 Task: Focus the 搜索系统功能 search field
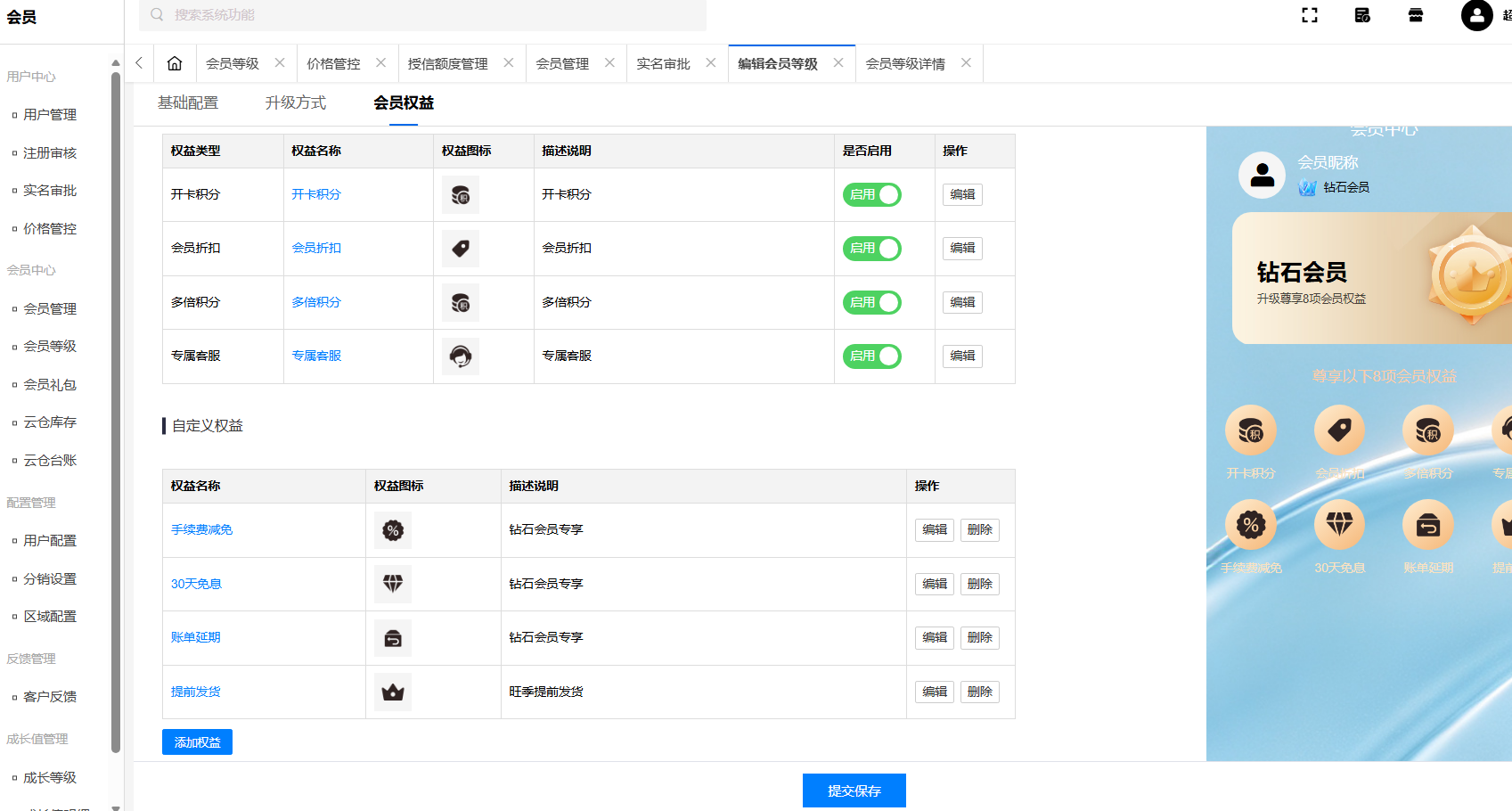[x=422, y=15]
